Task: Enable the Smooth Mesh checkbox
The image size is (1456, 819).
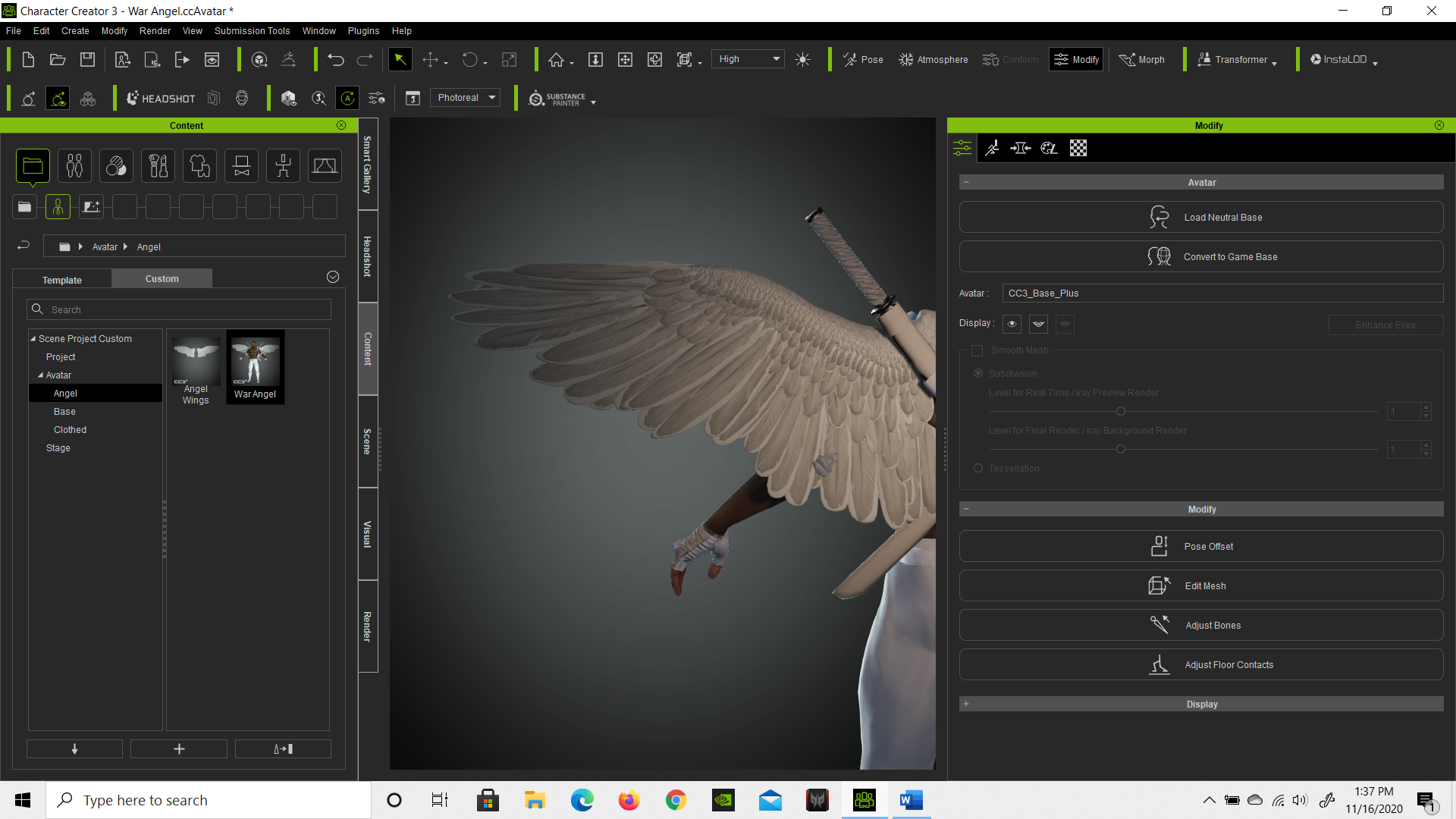Action: [x=977, y=350]
